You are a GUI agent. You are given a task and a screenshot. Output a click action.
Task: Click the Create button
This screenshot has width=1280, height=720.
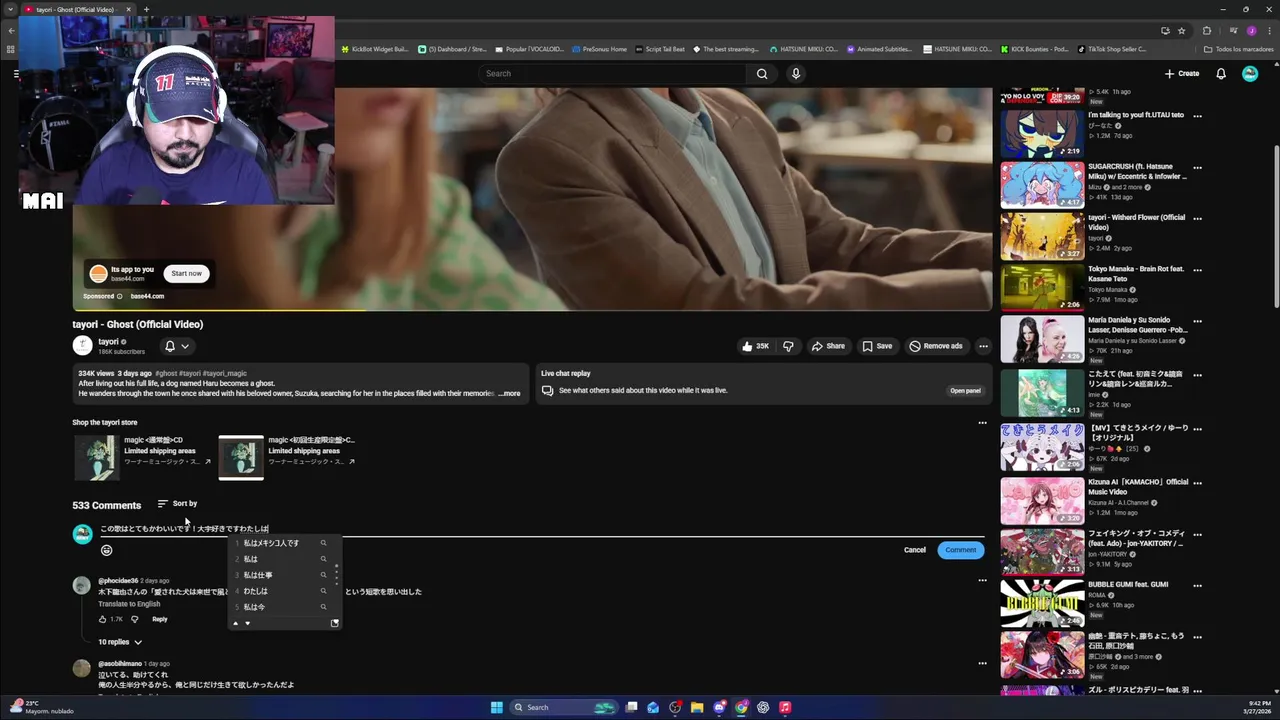tap(1182, 73)
